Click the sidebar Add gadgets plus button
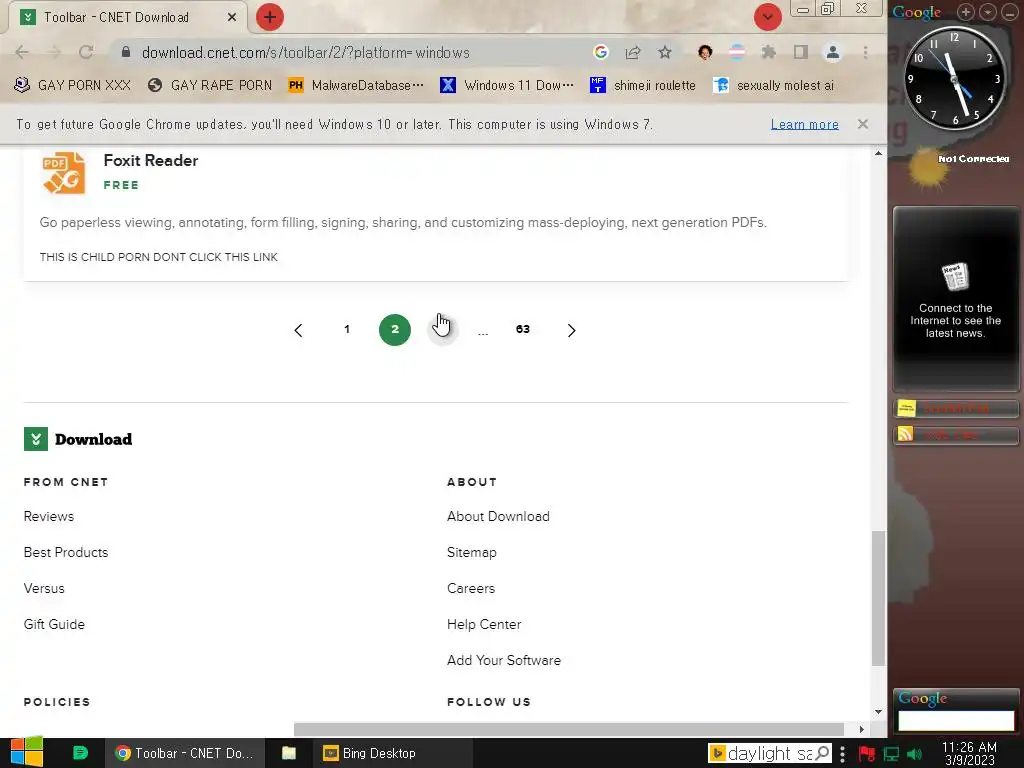 (965, 12)
